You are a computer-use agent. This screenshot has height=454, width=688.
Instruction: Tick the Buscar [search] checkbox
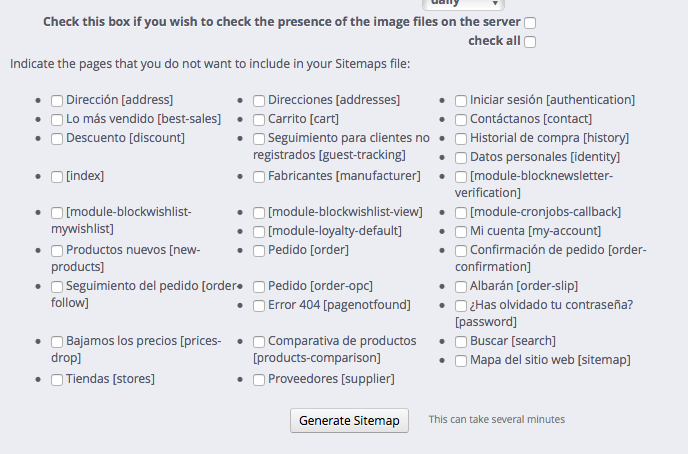[461, 342]
